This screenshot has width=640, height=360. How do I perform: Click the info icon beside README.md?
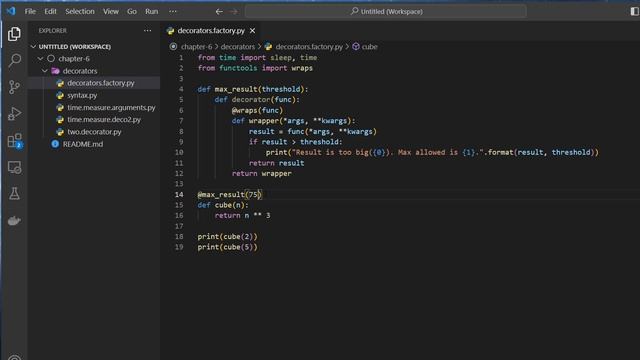(x=55, y=144)
